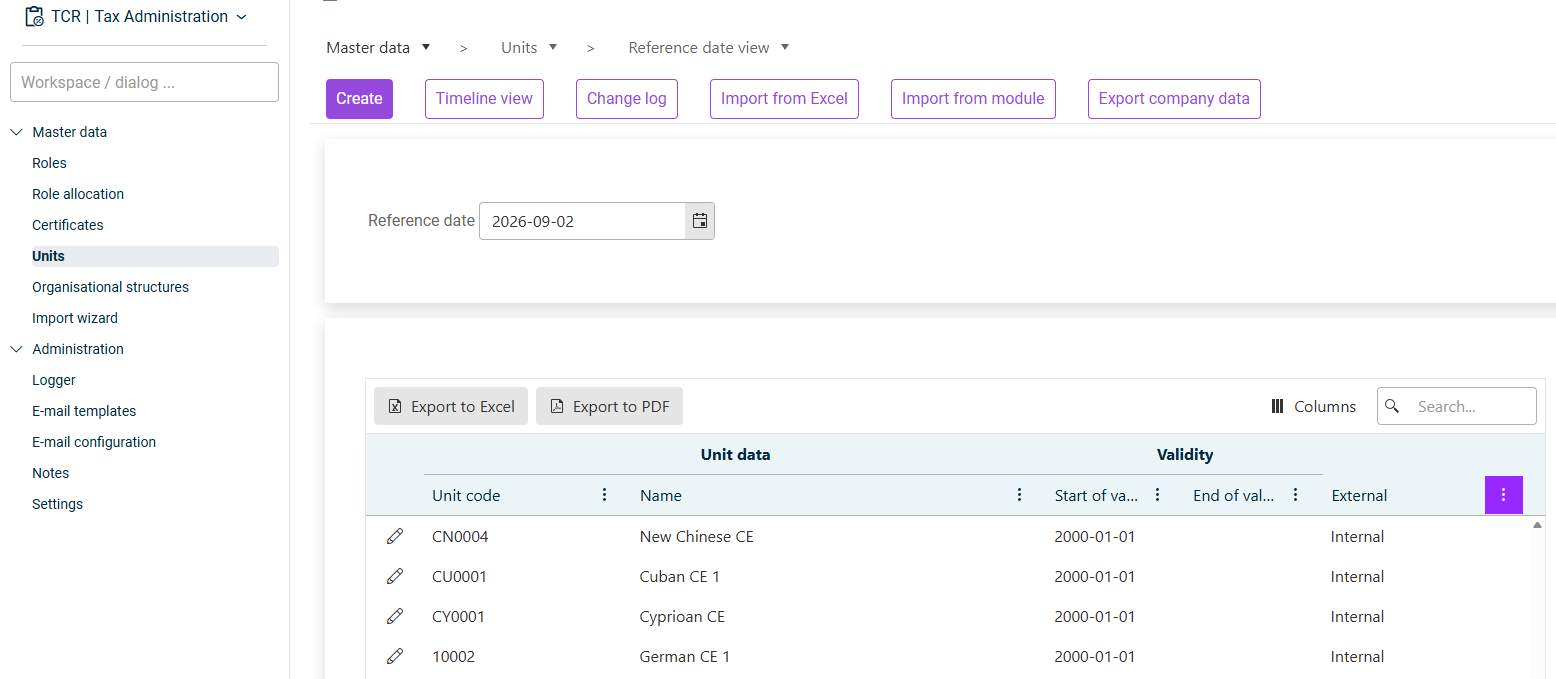
Task: Open Role allocation in the sidebar
Action: point(78,194)
